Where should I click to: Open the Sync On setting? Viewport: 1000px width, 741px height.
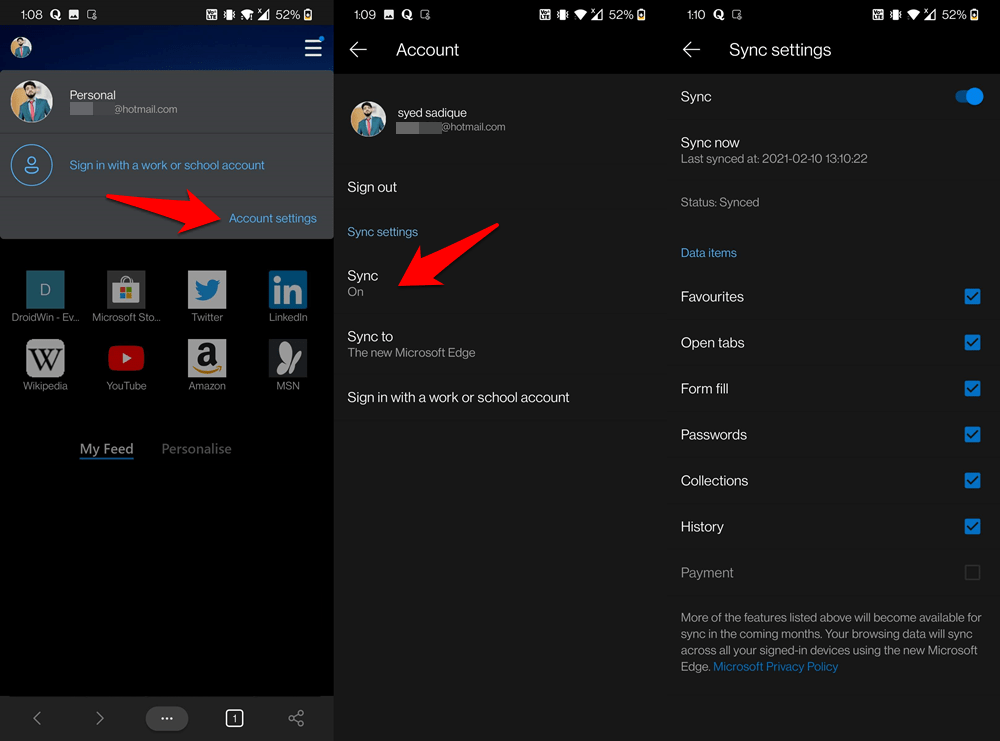tap(500, 283)
